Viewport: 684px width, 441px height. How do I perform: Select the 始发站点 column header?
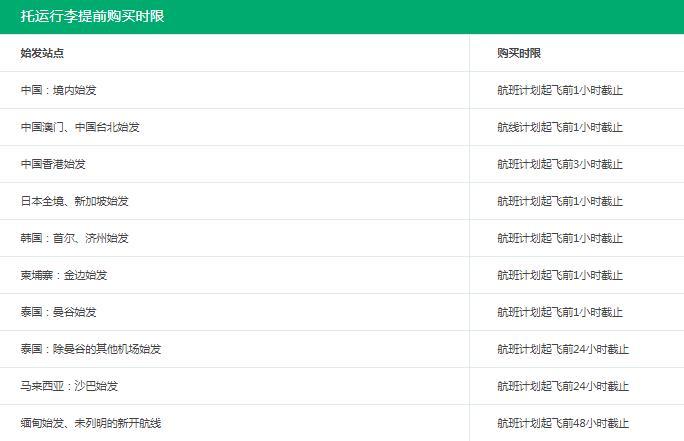point(42,53)
